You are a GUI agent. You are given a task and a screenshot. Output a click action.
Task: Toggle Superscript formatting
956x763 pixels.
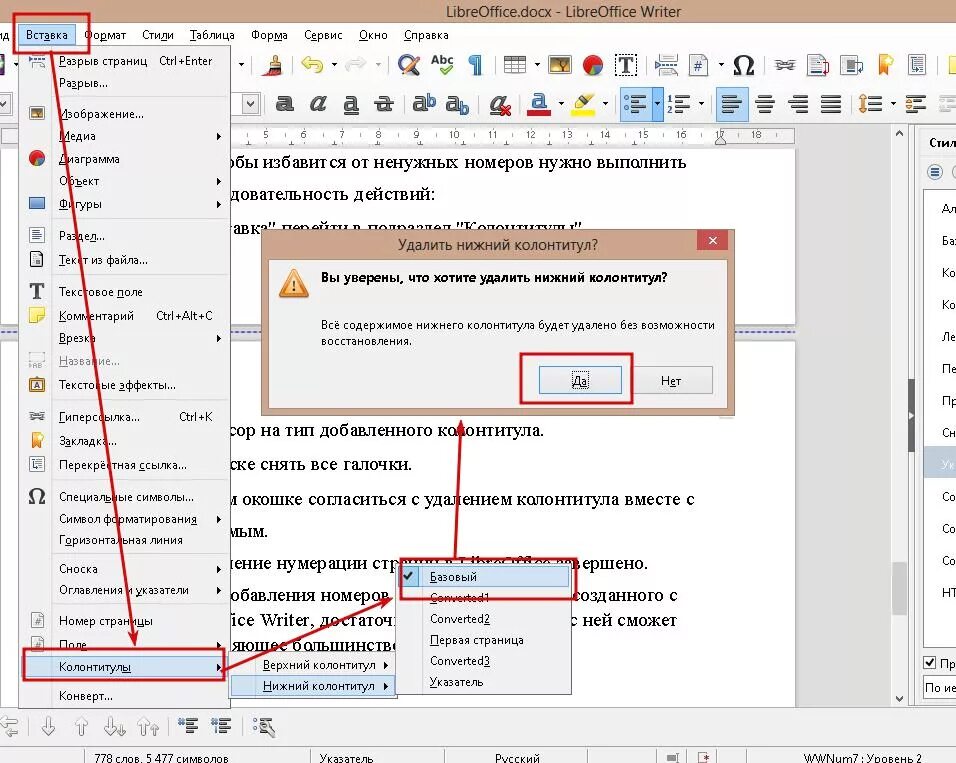(x=424, y=103)
